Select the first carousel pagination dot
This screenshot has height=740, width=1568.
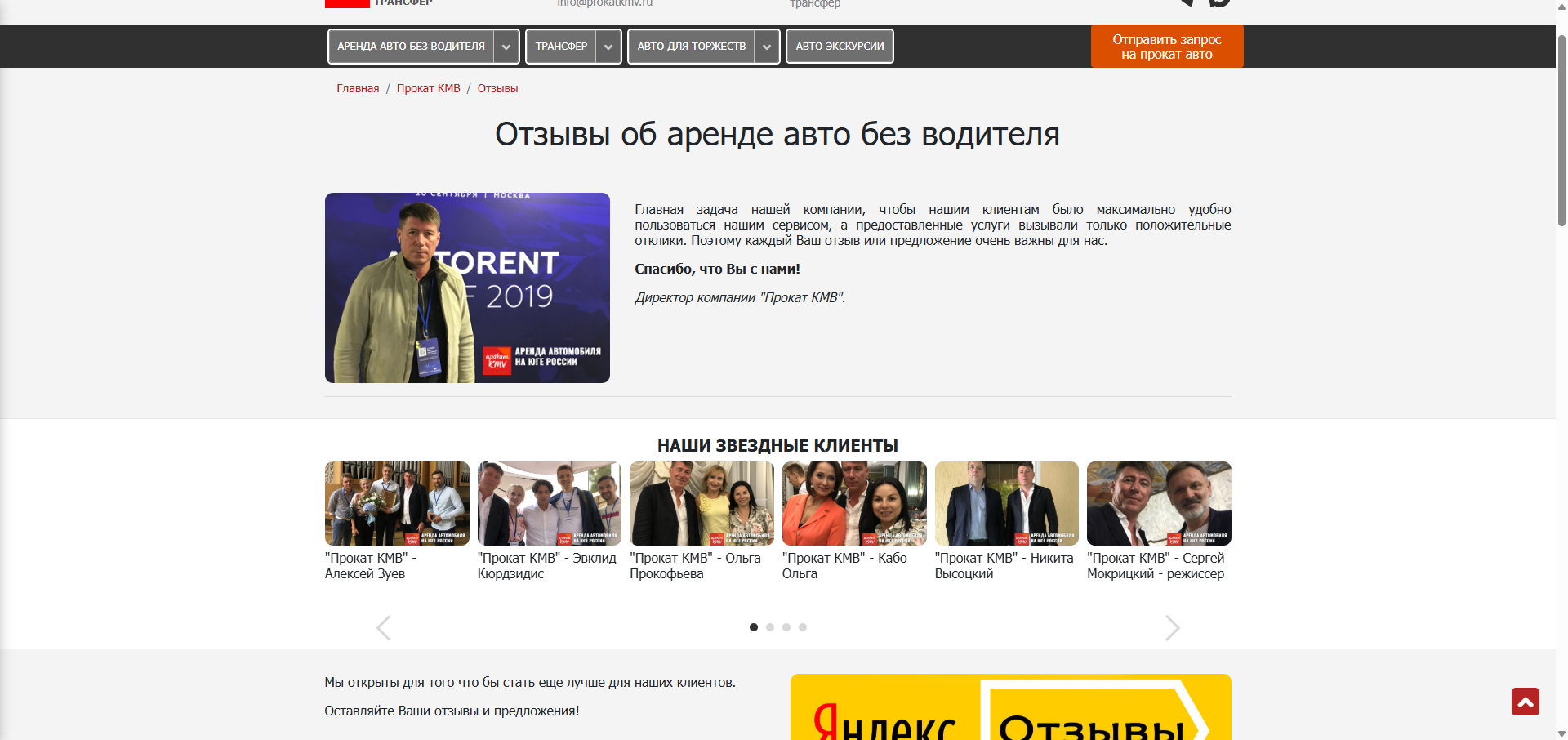(x=754, y=627)
